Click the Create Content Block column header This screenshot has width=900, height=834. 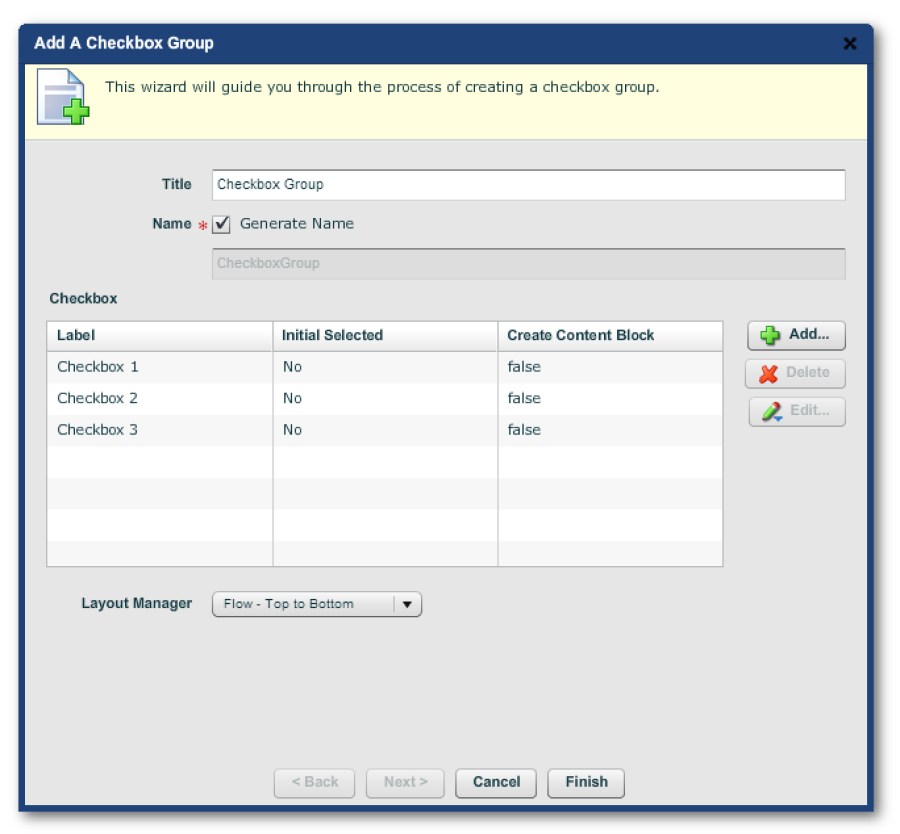610,336
